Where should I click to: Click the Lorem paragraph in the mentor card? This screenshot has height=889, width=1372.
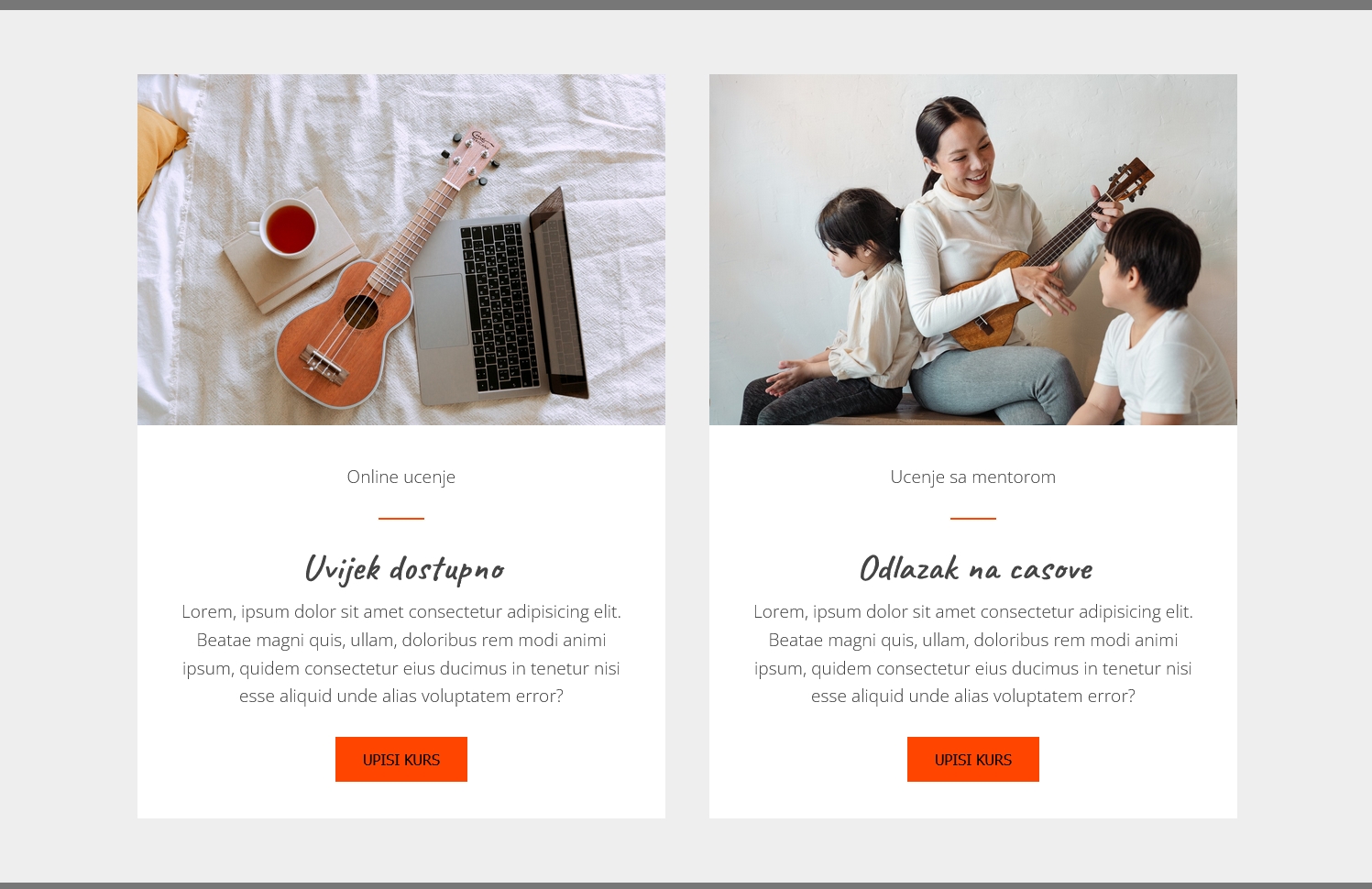click(973, 653)
